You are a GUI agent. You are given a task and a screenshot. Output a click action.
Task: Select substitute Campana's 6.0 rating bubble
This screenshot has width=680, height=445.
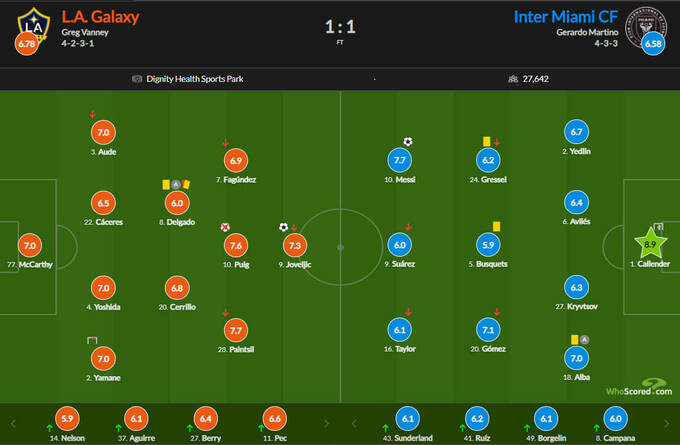click(x=617, y=420)
